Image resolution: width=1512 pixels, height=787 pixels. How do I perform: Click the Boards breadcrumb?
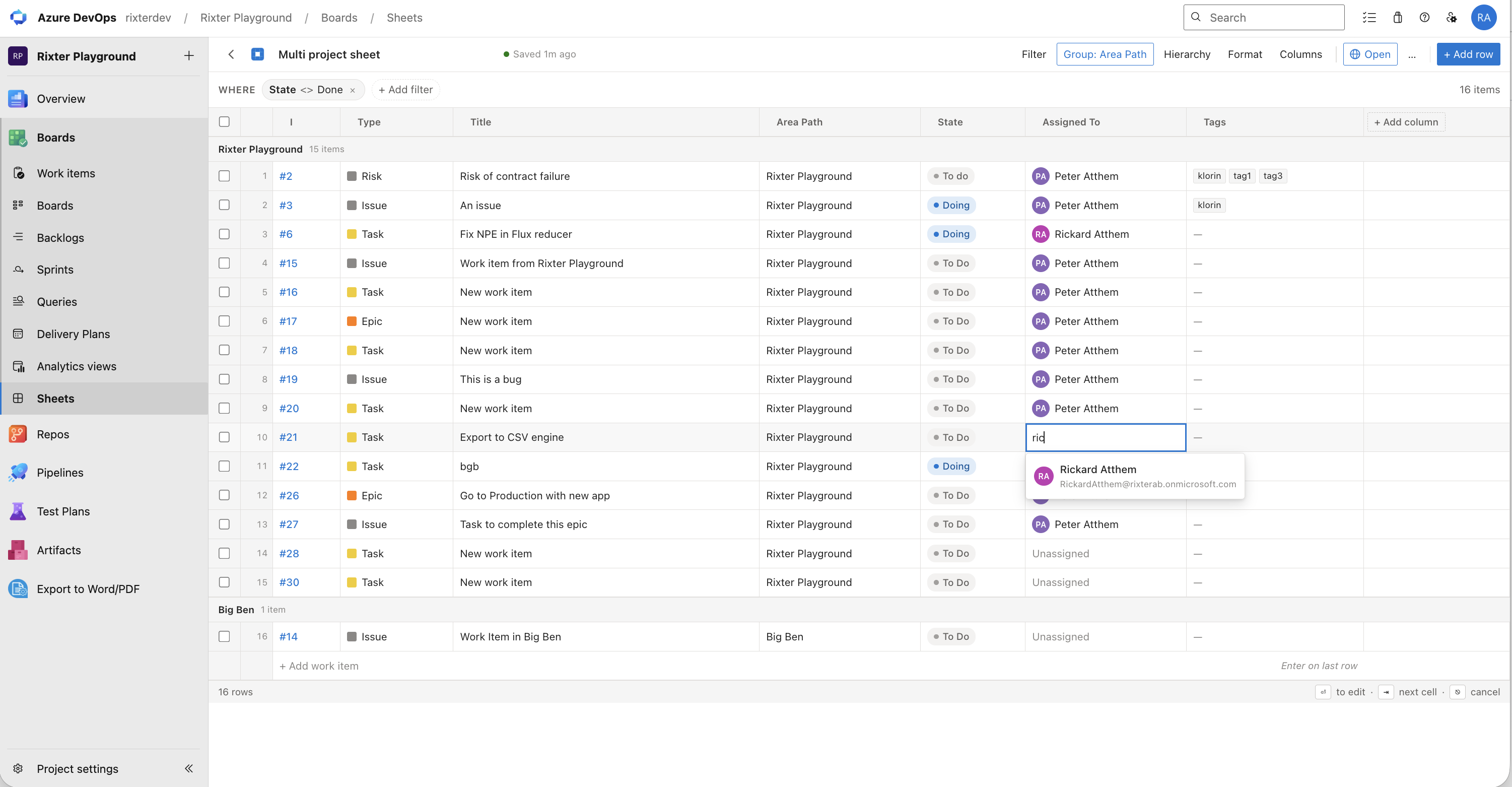[x=339, y=18]
